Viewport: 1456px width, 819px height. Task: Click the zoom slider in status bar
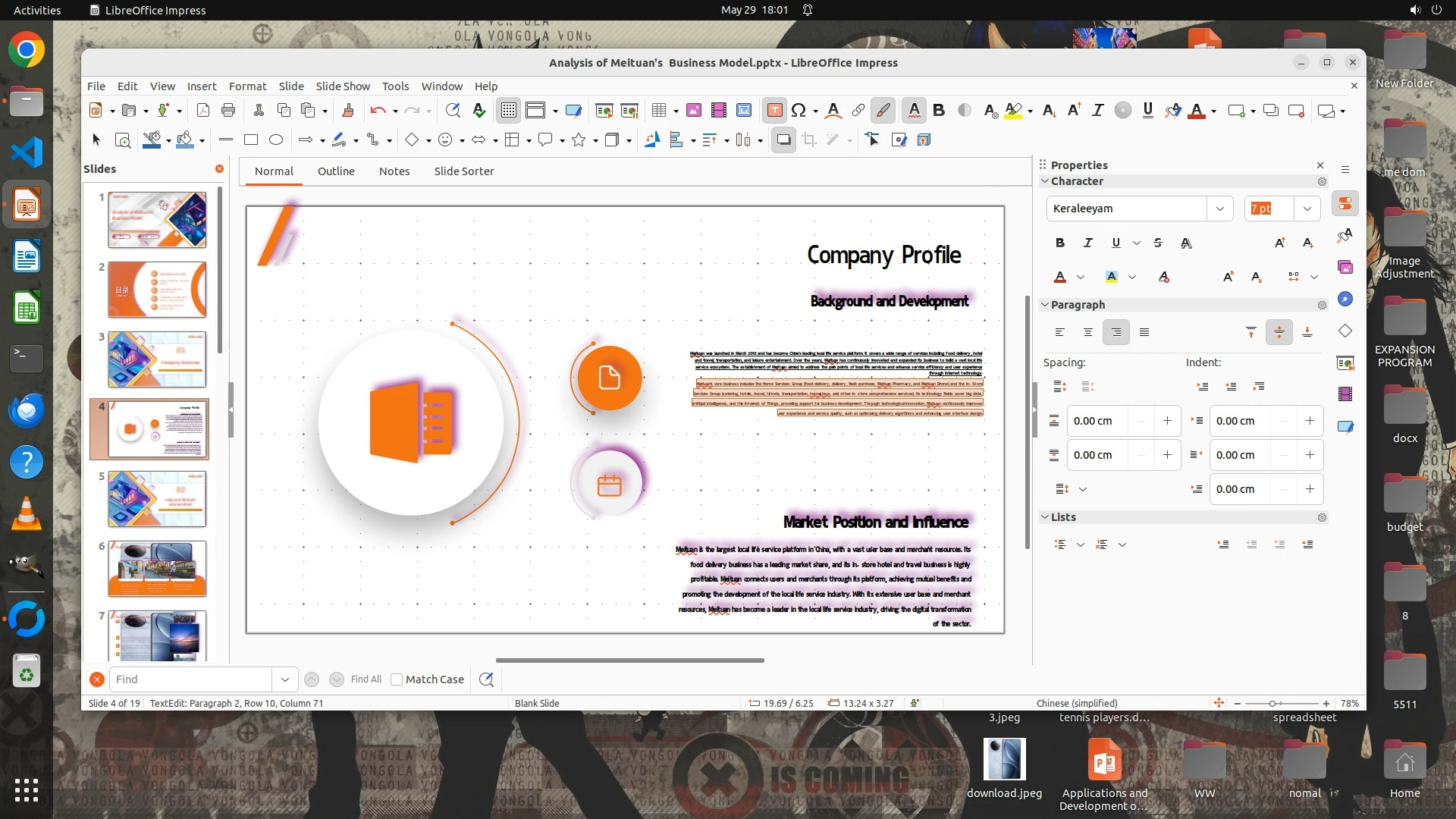click(1272, 703)
